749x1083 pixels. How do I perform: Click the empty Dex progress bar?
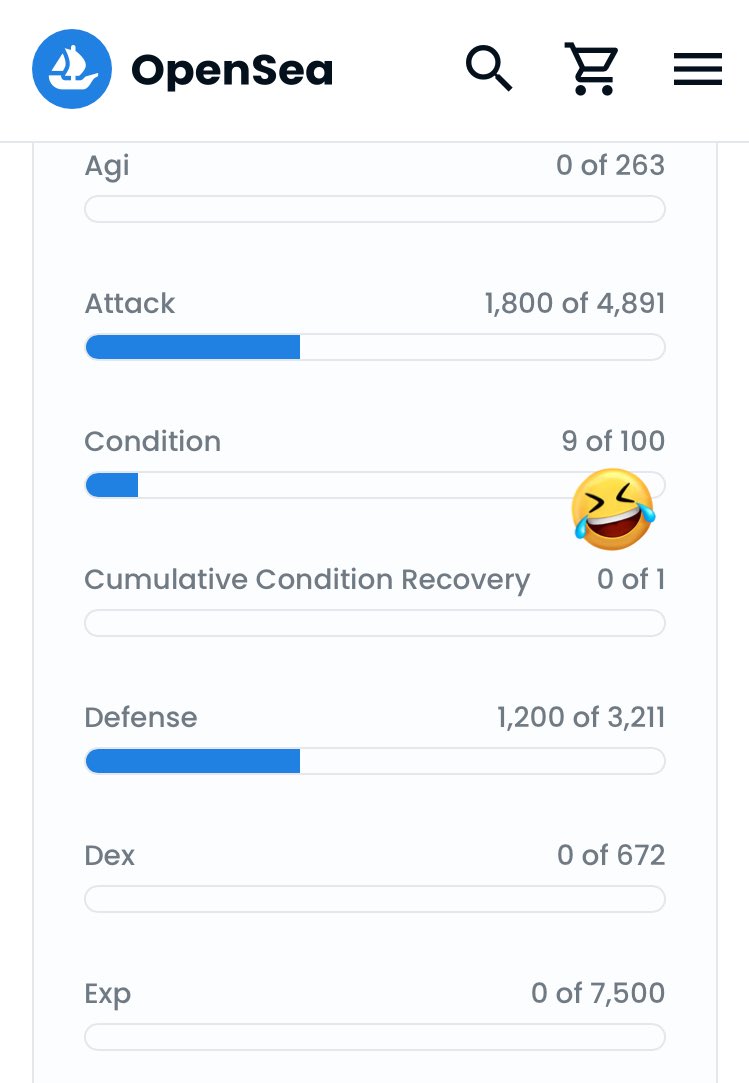click(375, 899)
